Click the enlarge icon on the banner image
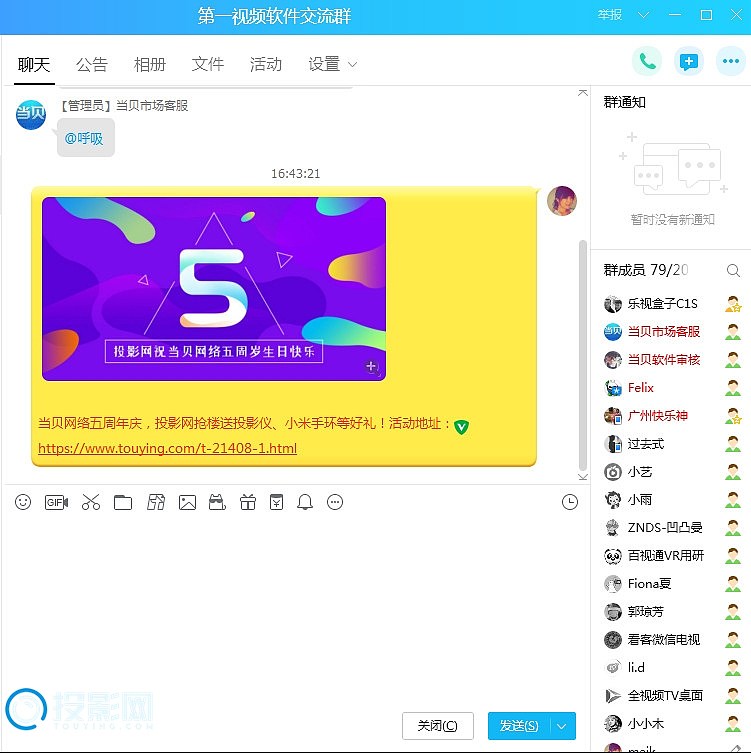Image resolution: width=751 pixels, height=753 pixels. coord(371,367)
